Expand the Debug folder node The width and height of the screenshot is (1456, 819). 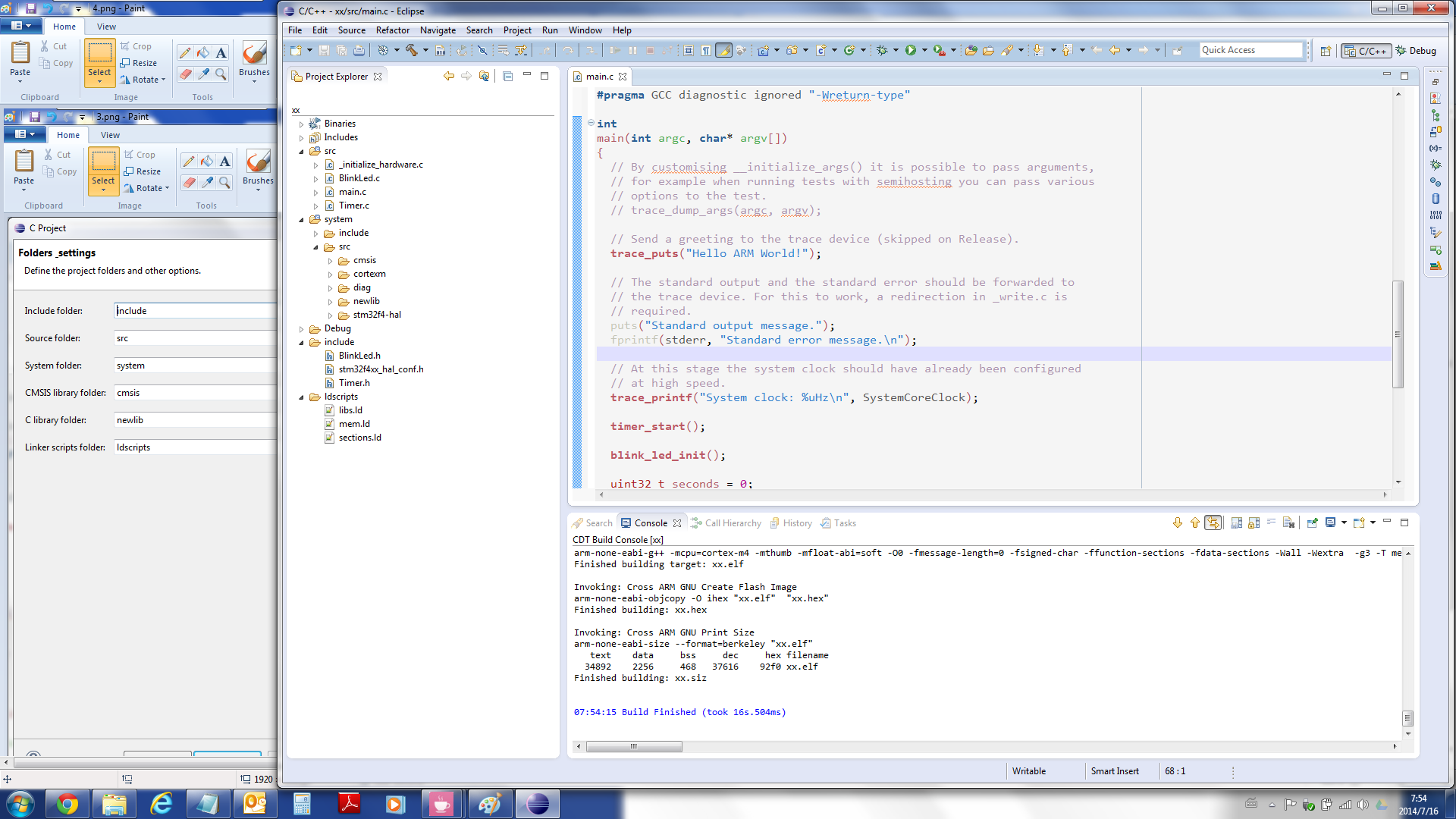point(302,328)
